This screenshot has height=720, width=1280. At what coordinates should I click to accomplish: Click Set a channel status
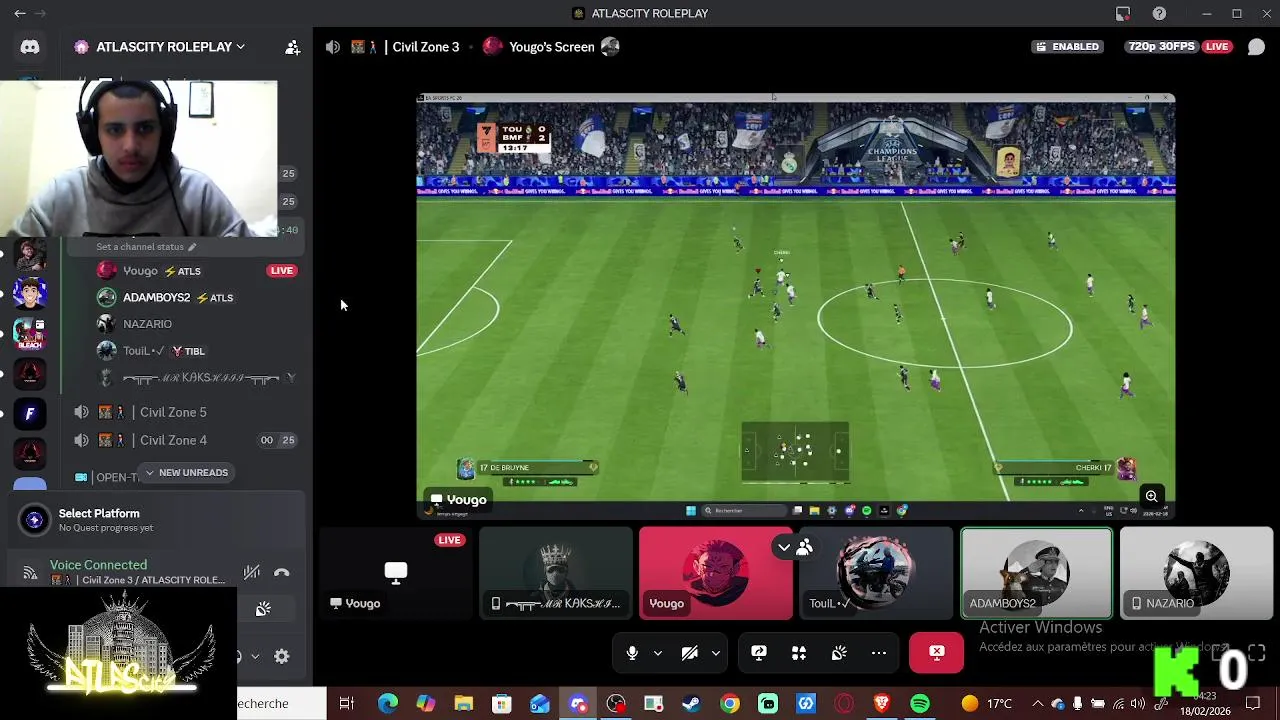(x=140, y=247)
